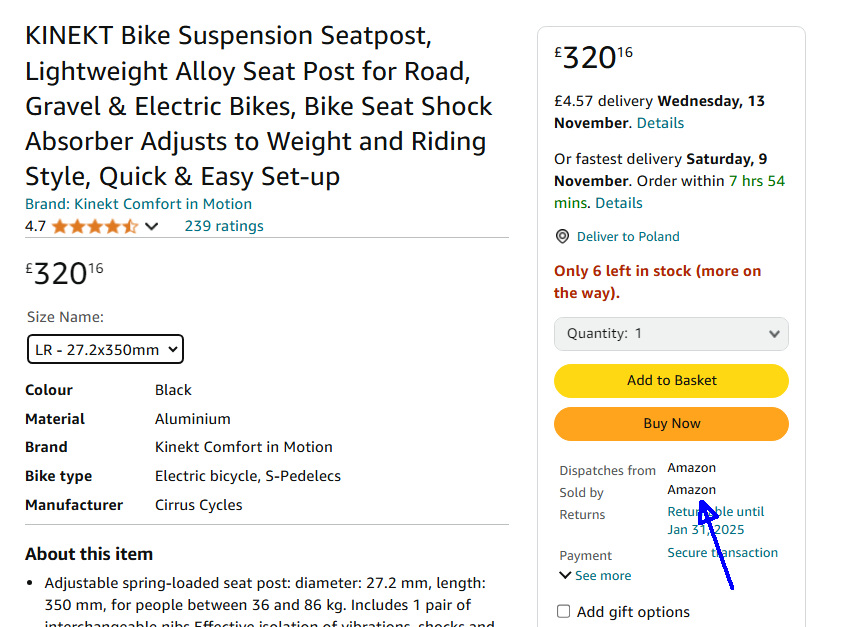Open Details for fastest Saturday delivery
This screenshot has width=847, height=627.
tap(618, 203)
